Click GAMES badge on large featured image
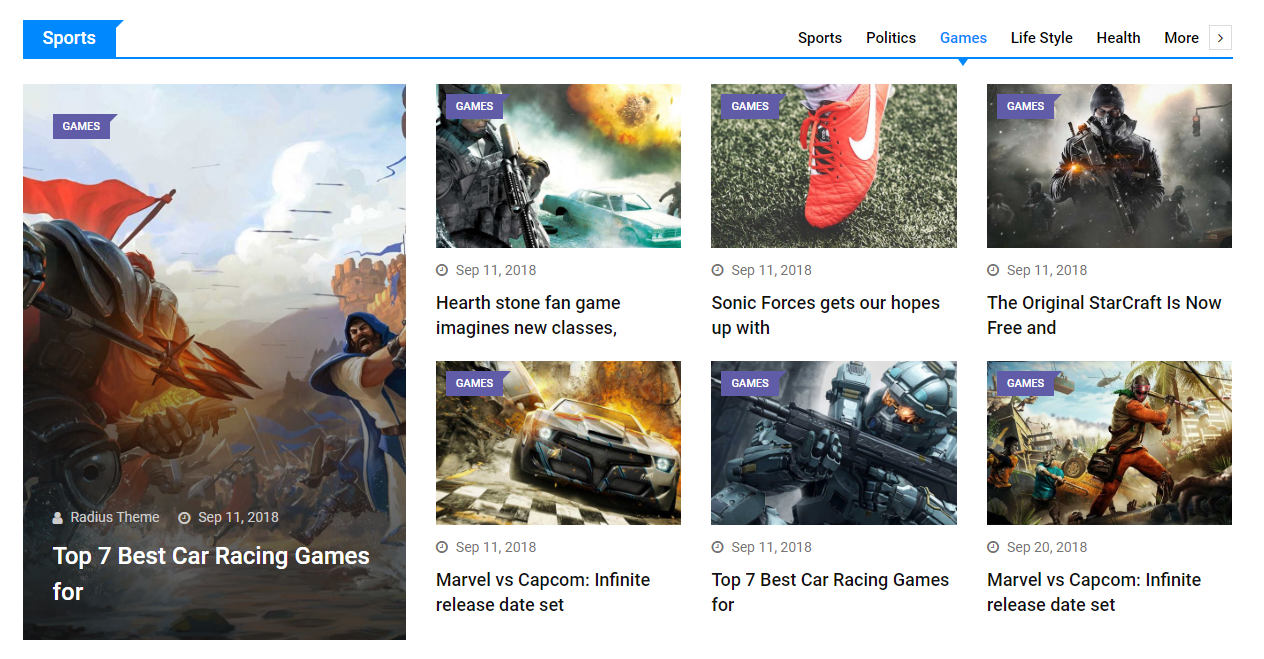 (x=82, y=126)
